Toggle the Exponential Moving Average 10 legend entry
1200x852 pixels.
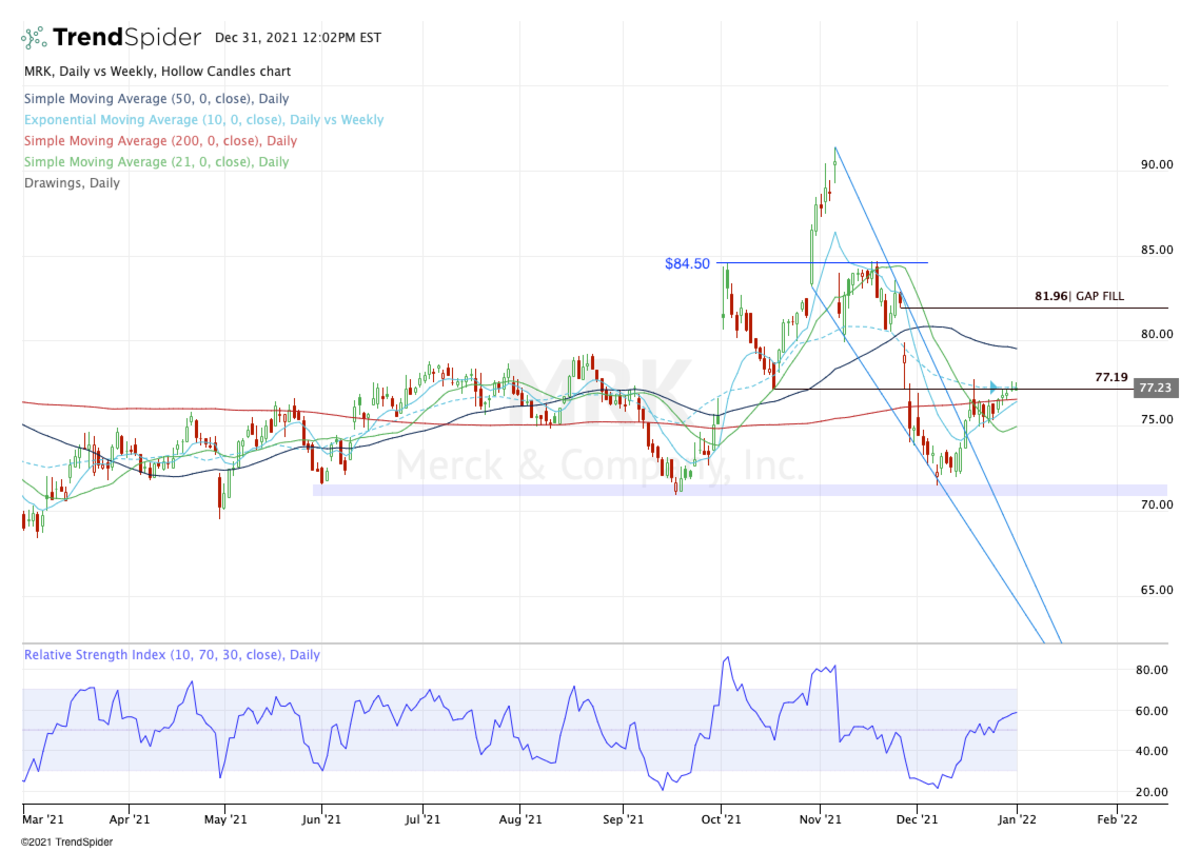click(x=203, y=120)
